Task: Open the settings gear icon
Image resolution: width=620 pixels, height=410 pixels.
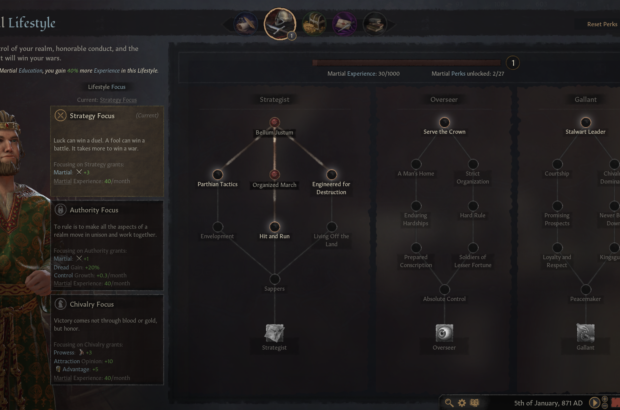Action: coord(462,402)
